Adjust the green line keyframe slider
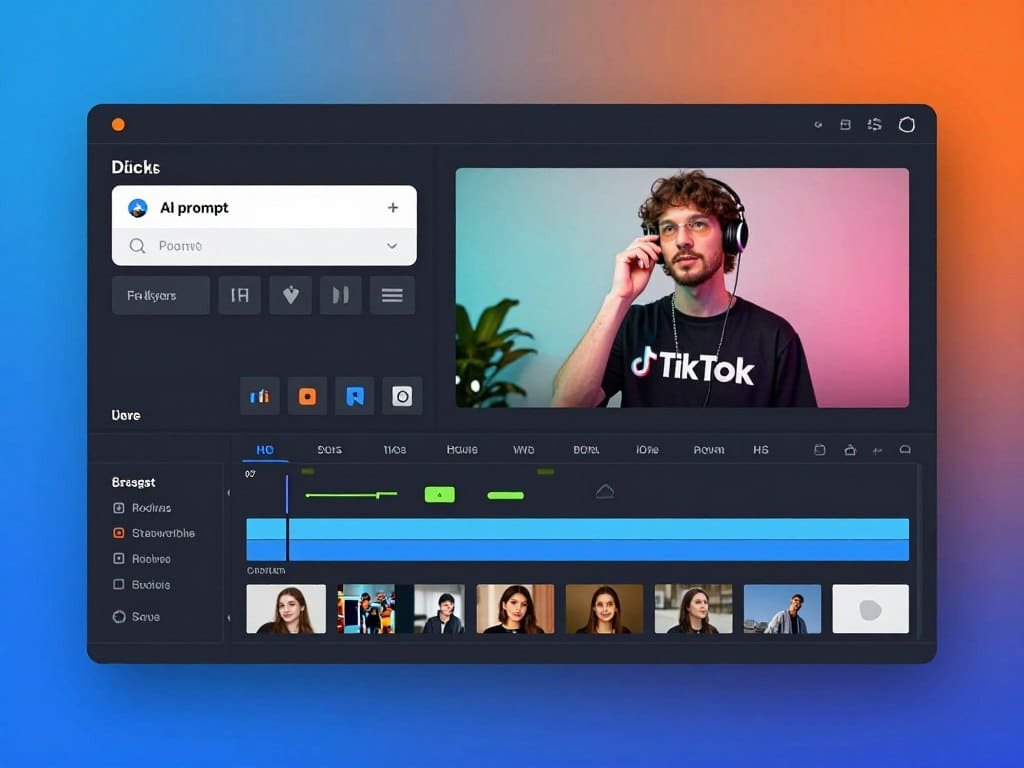The image size is (1024, 768). (x=351, y=495)
